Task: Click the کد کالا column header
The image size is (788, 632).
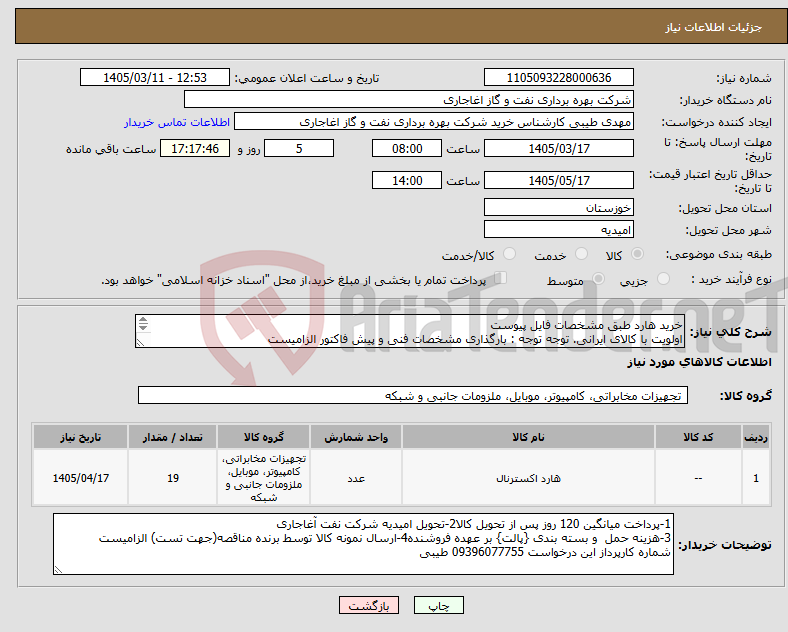Action: click(698, 437)
